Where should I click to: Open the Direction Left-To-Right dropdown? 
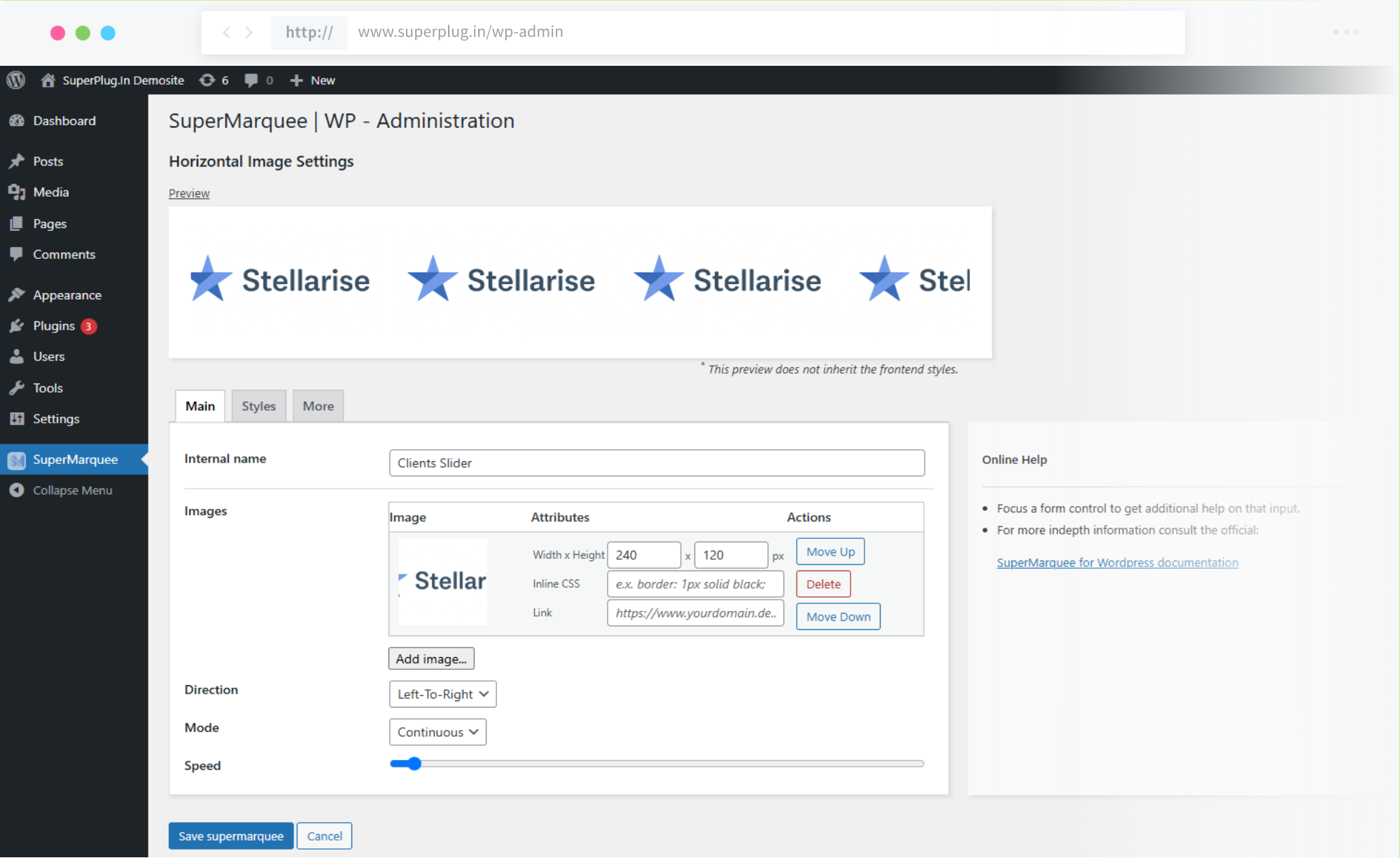click(x=442, y=694)
